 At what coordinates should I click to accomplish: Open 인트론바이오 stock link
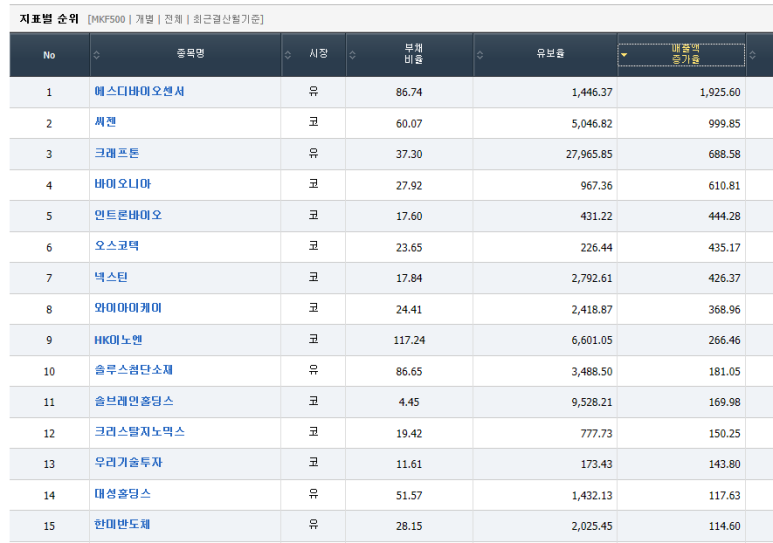(x=128, y=215)
